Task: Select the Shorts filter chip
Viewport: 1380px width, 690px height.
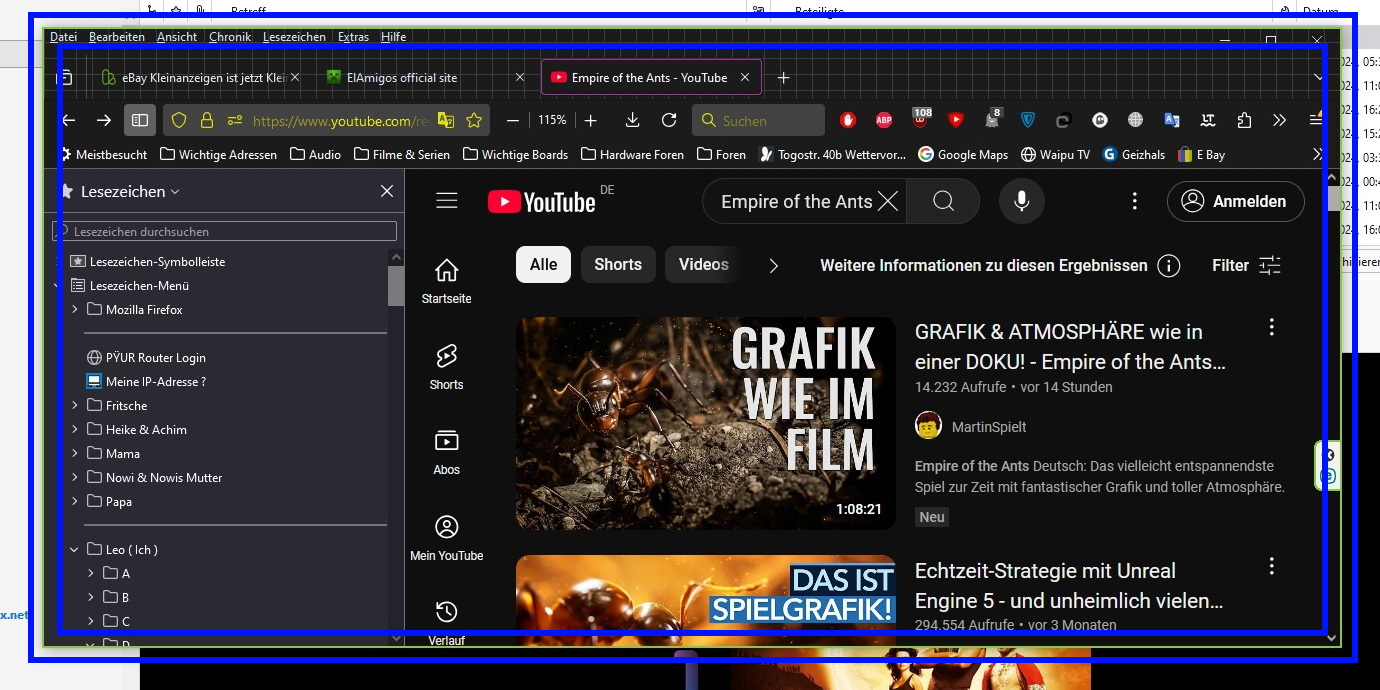Action: [617, 264]
